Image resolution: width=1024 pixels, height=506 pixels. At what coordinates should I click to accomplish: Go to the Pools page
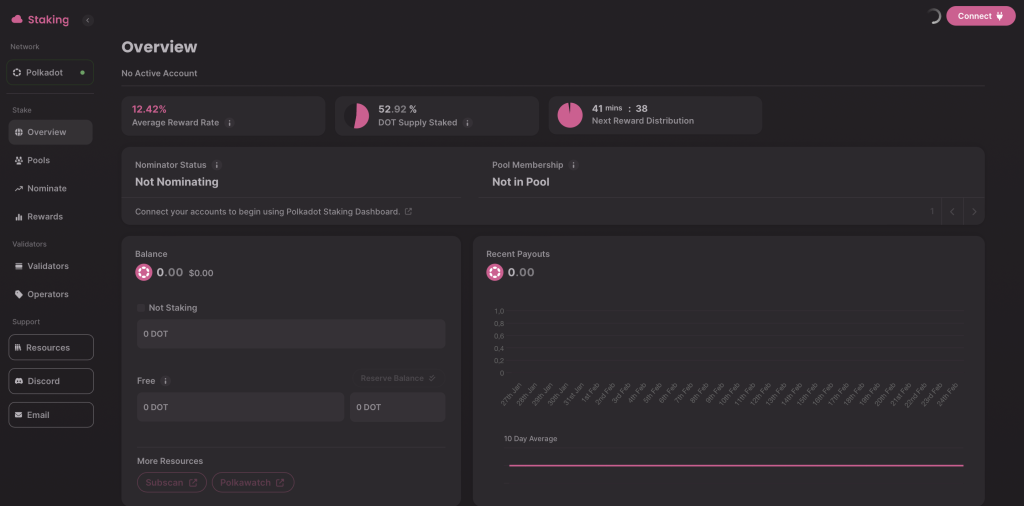[x=50, y=160]
